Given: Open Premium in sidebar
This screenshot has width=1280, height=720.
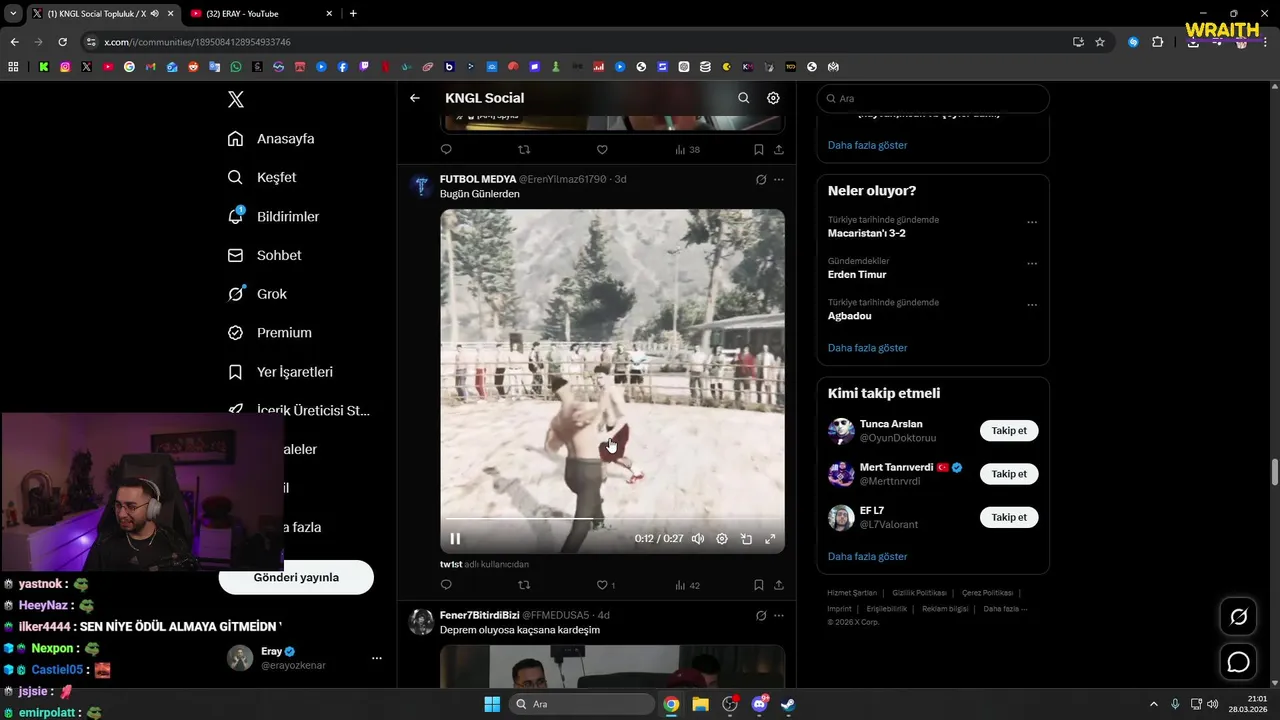Looking at the screenshot, I should (x=270, y=333).
